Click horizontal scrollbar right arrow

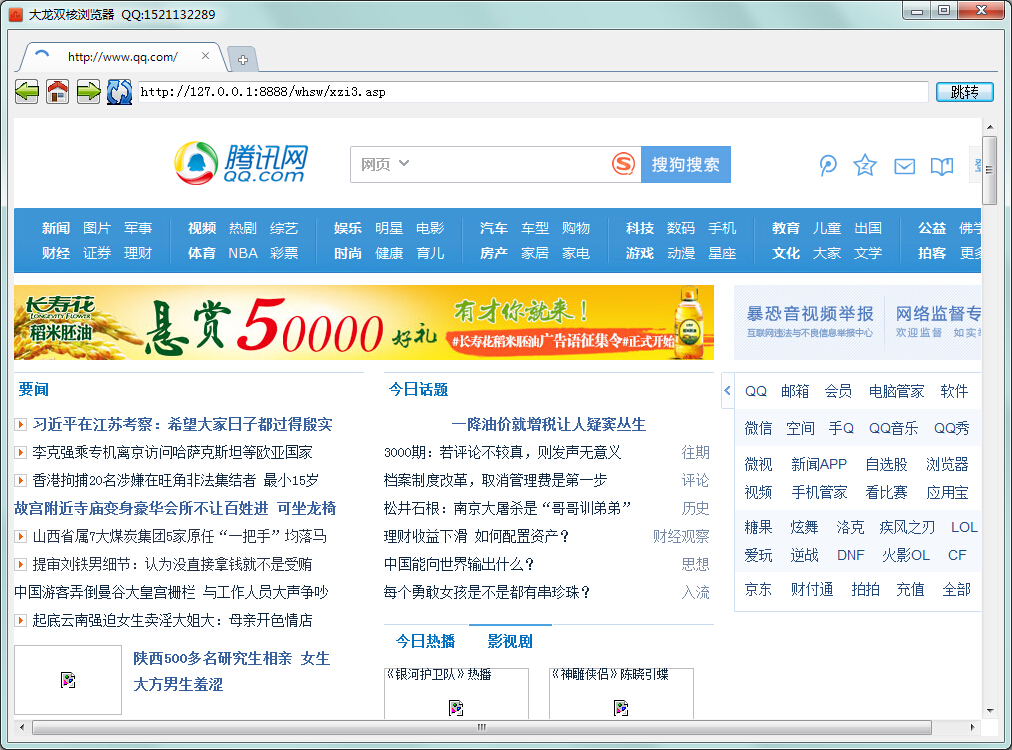(x=973, y=727)
